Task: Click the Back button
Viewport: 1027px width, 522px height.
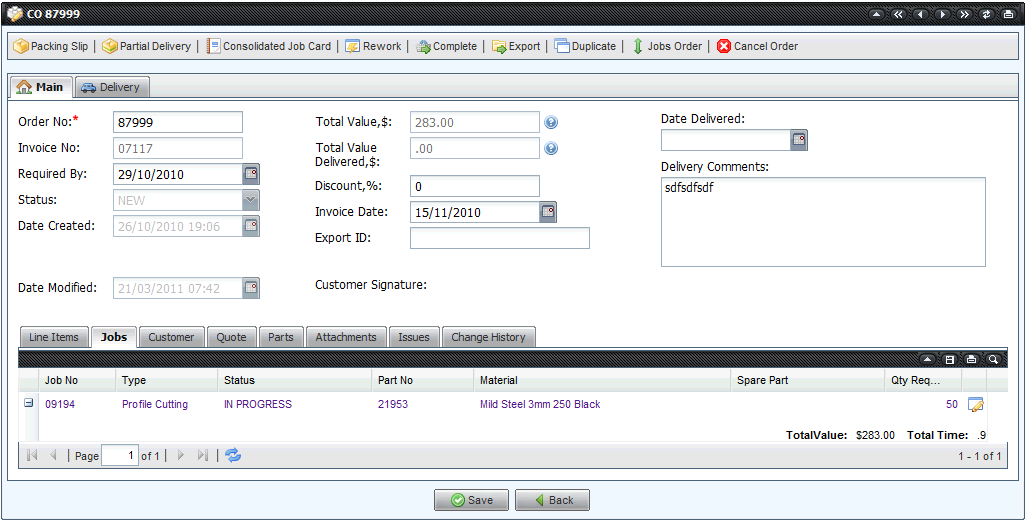Action: click(552, 500)
